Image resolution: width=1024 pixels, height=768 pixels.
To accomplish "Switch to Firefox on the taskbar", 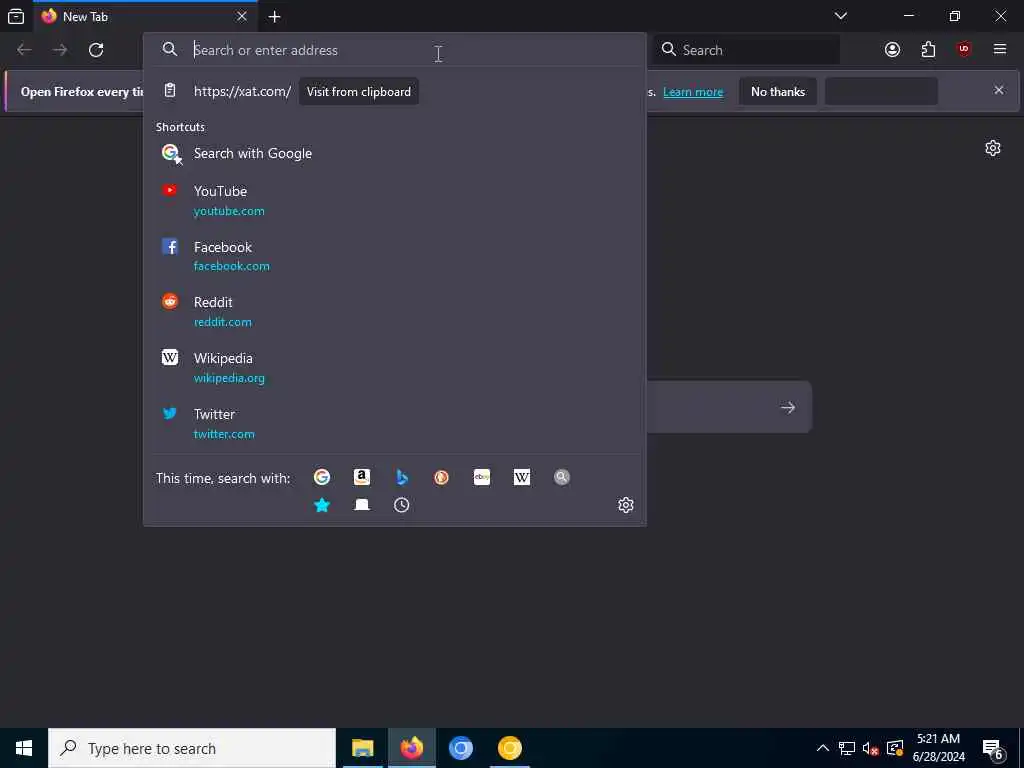I will pyautogui.click(x=411, y=748).
